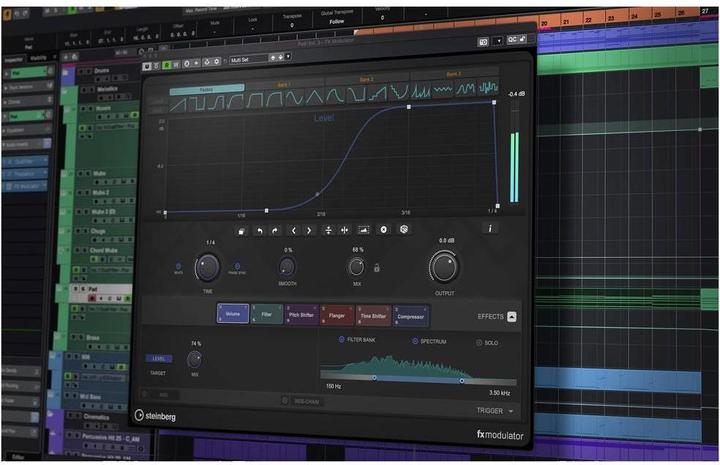
Task: Click the mix lock padlock icon
Action: point(377,268)
